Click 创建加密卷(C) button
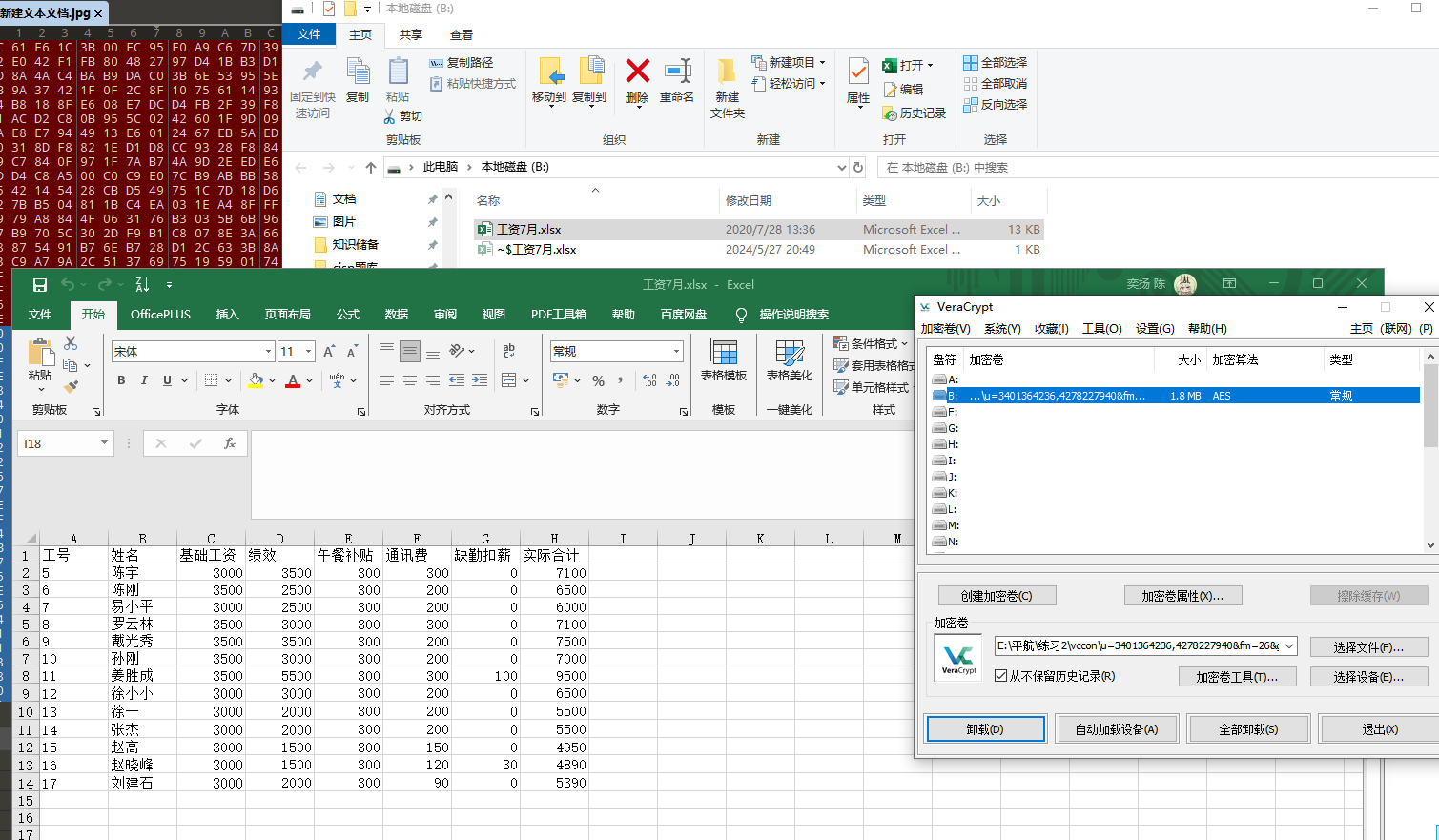1439x840 pixels. point(997,596)
